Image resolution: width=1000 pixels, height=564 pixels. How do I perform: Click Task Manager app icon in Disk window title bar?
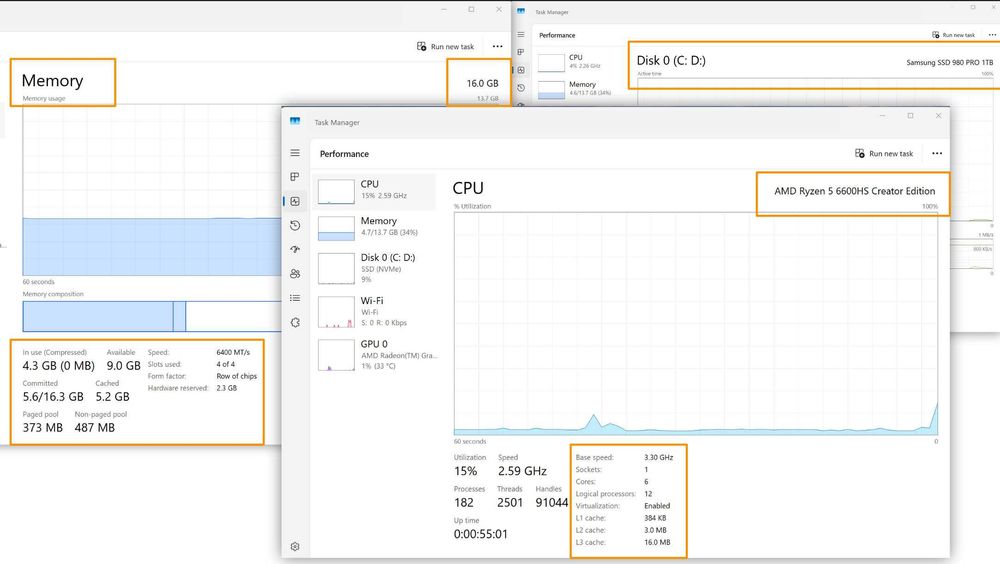[x=521, y=11]
